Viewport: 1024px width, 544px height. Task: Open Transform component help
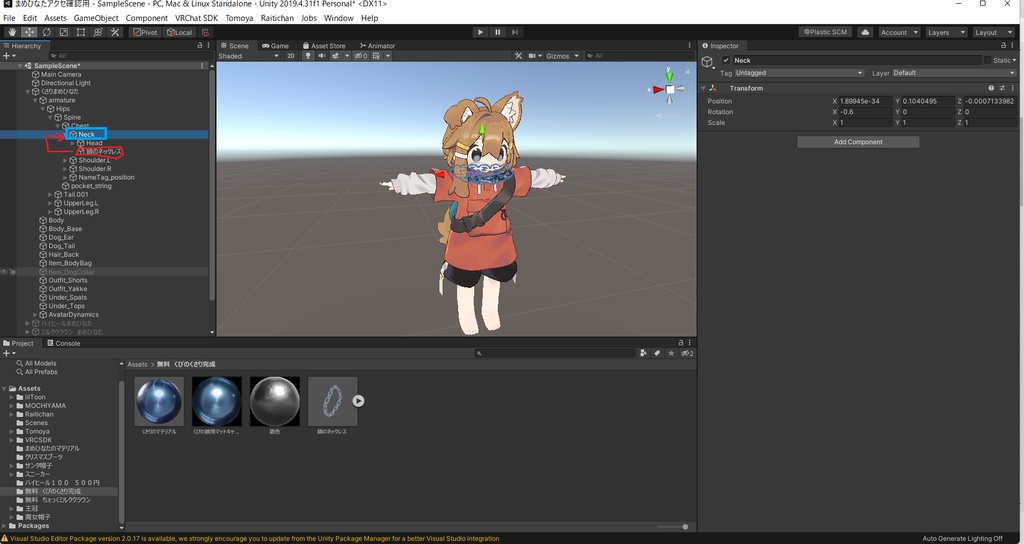pos(991,88)
